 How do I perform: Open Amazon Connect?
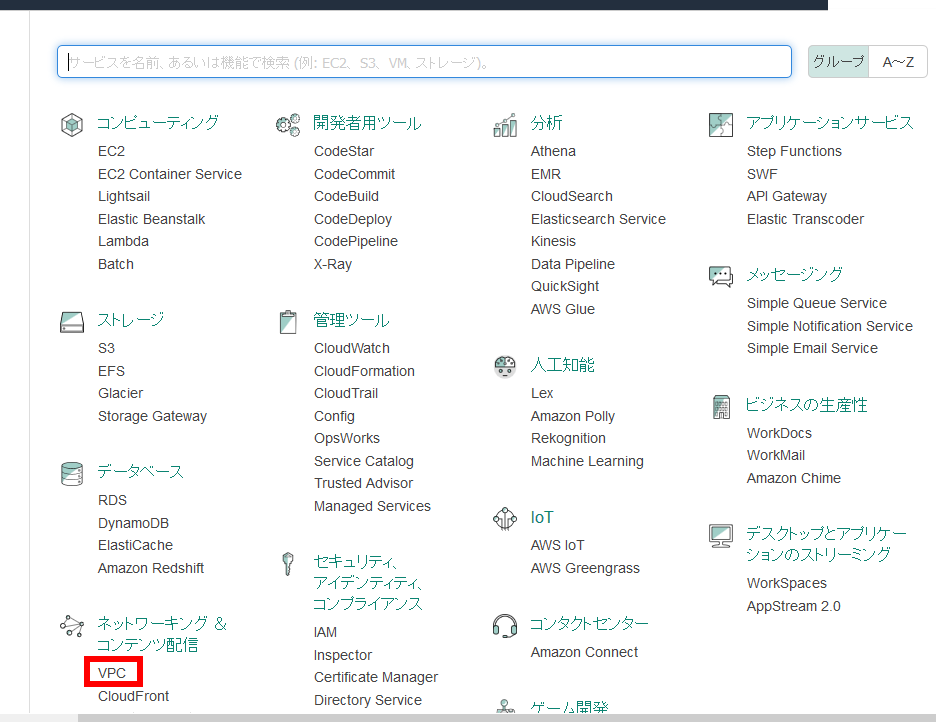coord(584,652)
